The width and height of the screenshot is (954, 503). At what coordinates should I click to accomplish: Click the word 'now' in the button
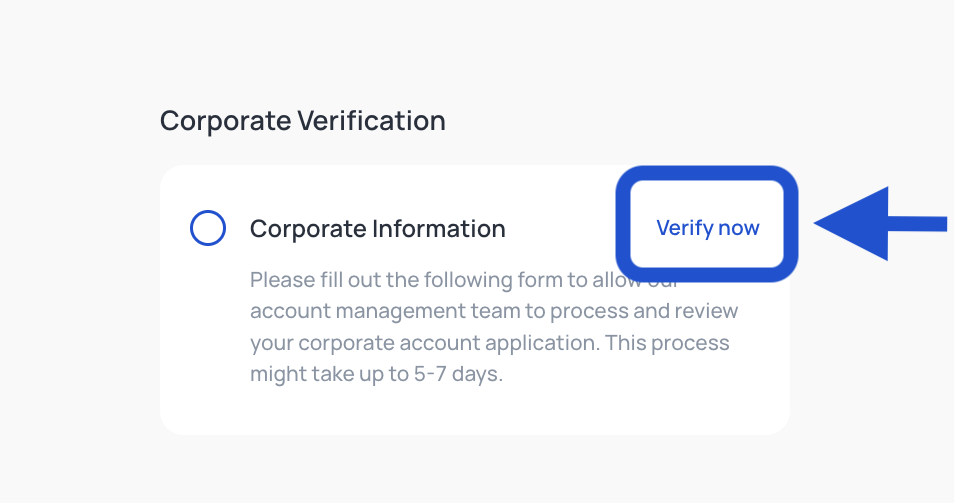coord(739,229)
